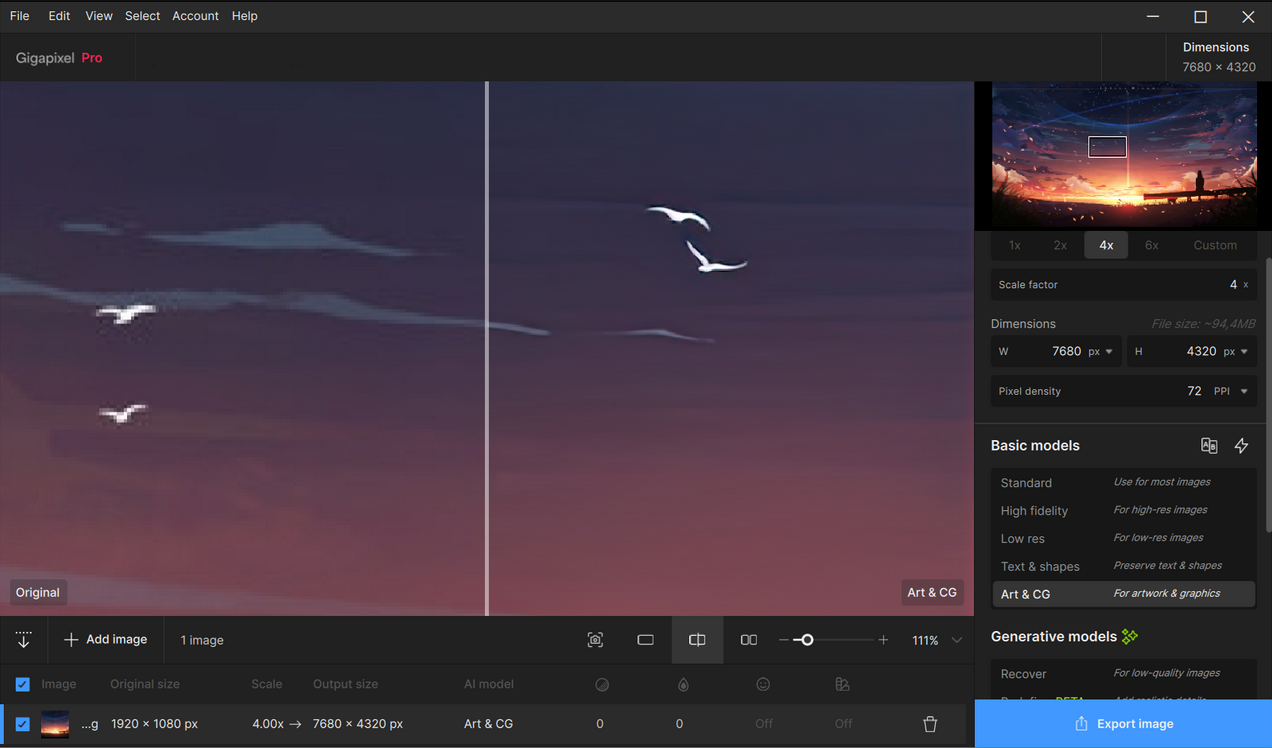Select the 1x scale option

pyautogui.click(x=1014, y=245)
